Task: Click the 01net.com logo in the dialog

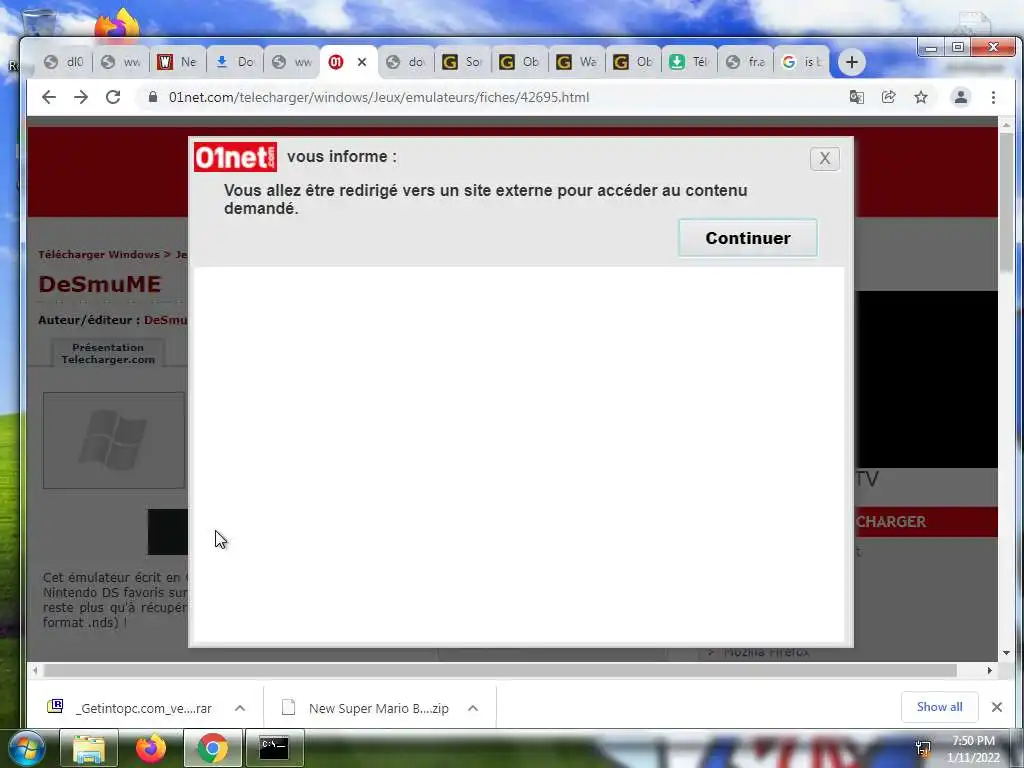Action: 235,157
